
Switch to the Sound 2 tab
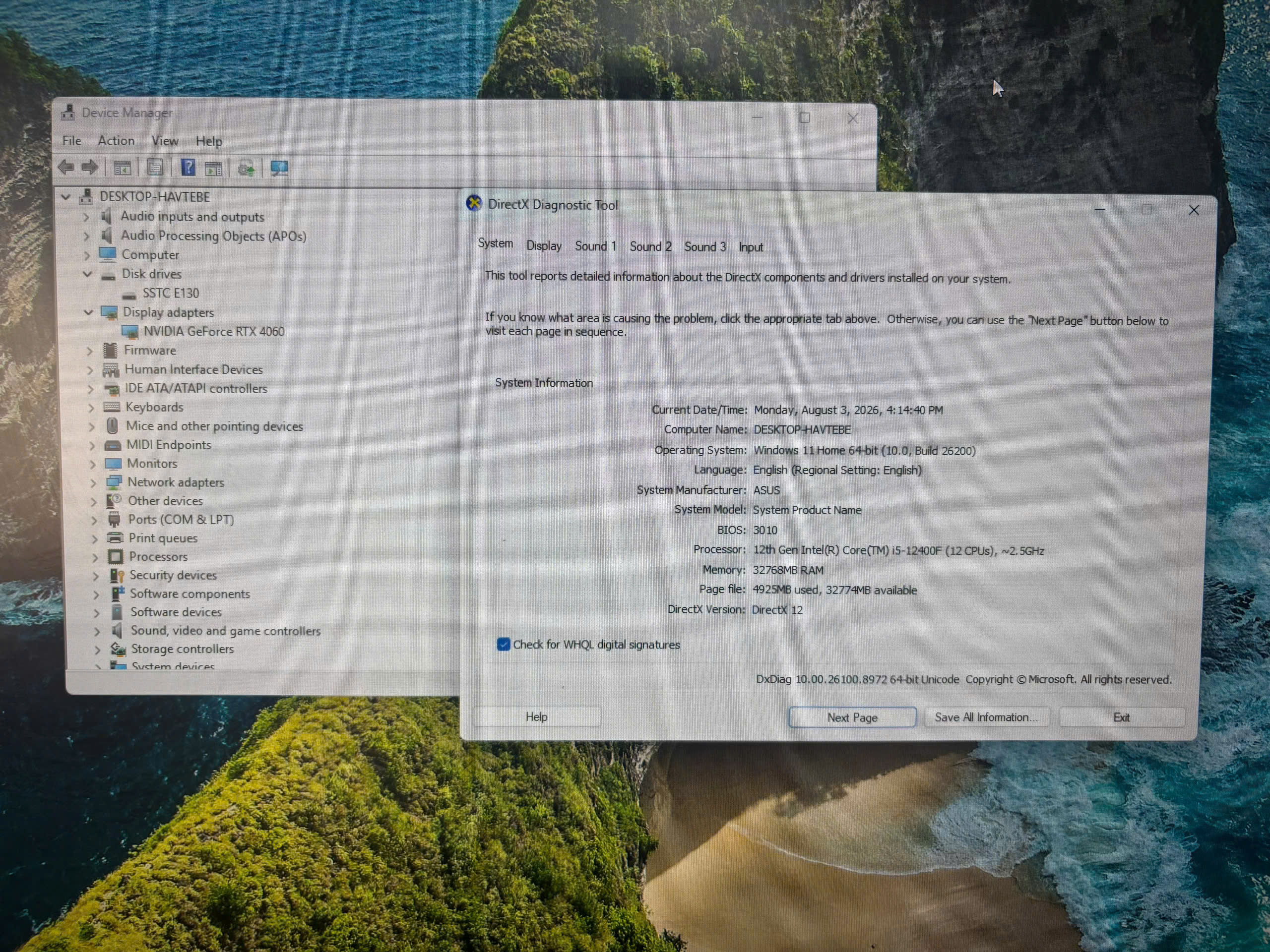(x=650, y=247)
